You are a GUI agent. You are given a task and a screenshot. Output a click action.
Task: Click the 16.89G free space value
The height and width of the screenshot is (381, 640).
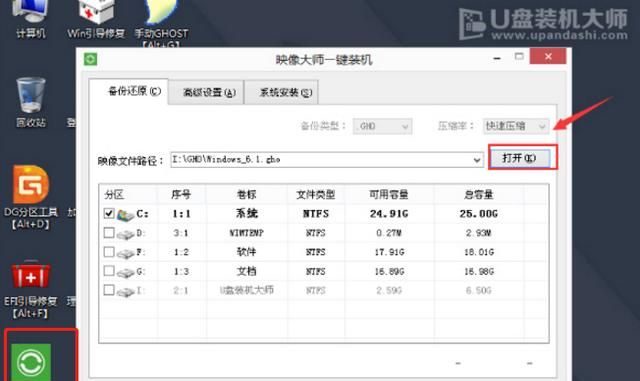pos(389,272)
